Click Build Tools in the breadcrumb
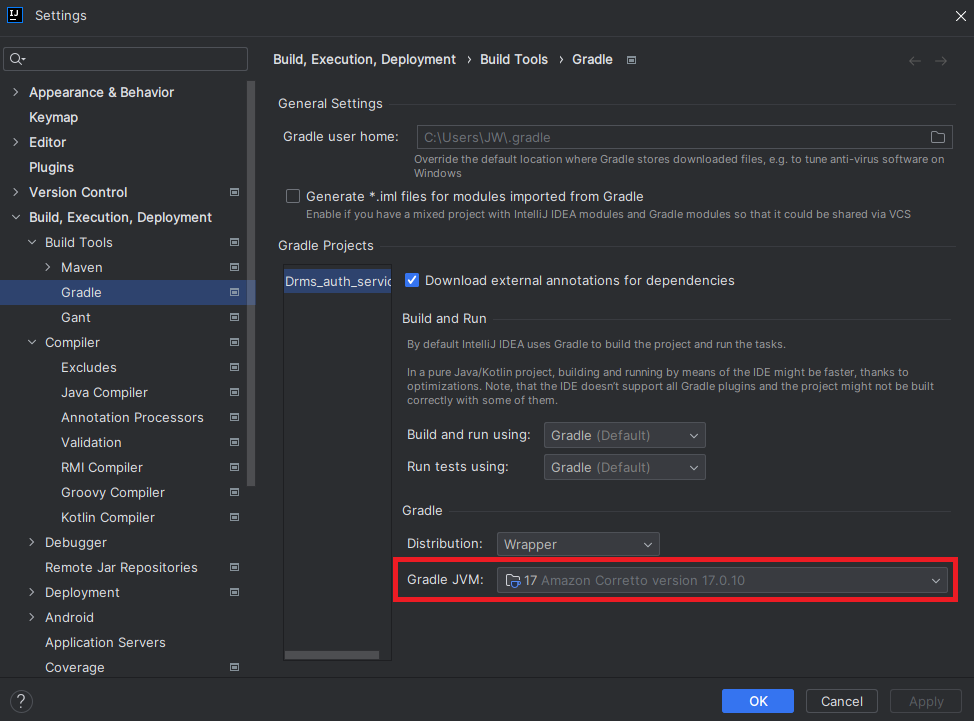Image resolution: width=974 pixels, height=721 pixels. click(x=514, y=60)
